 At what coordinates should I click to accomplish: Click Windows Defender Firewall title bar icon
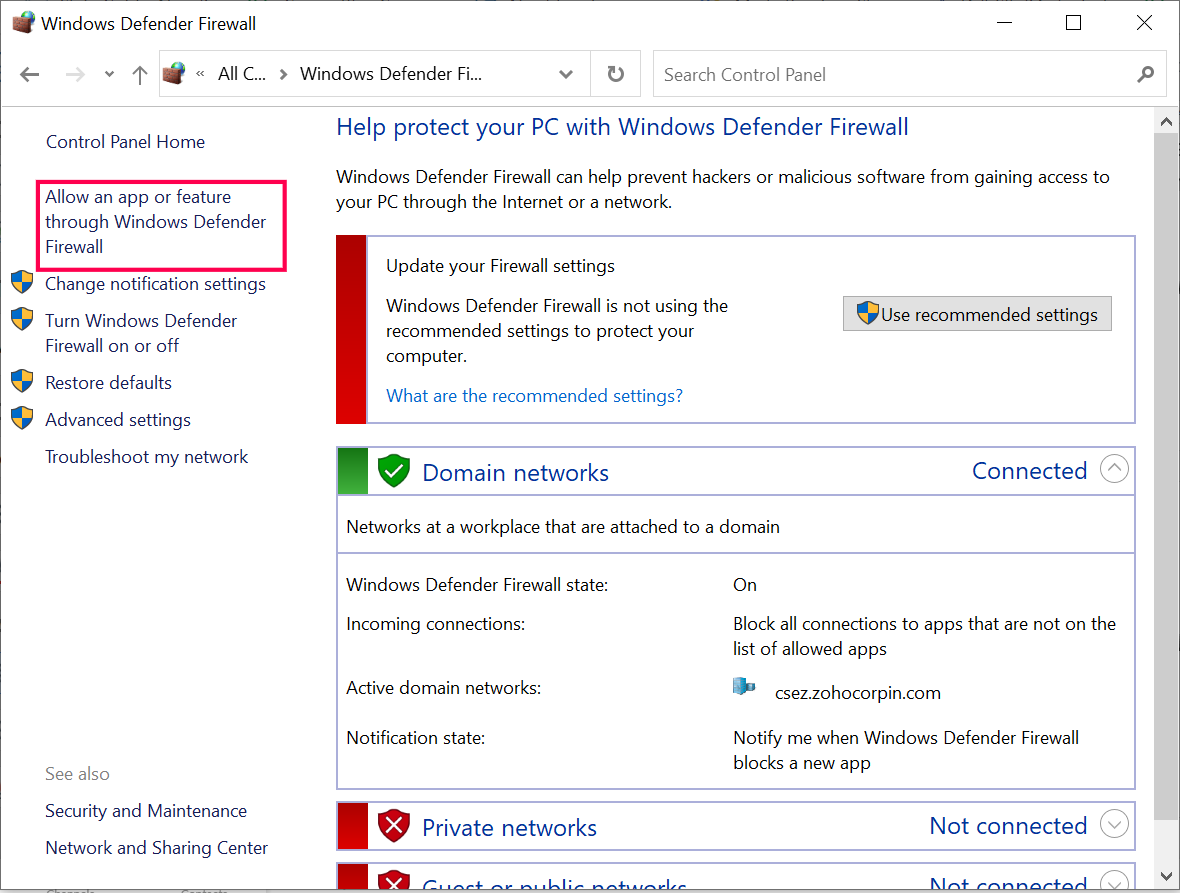23,23
